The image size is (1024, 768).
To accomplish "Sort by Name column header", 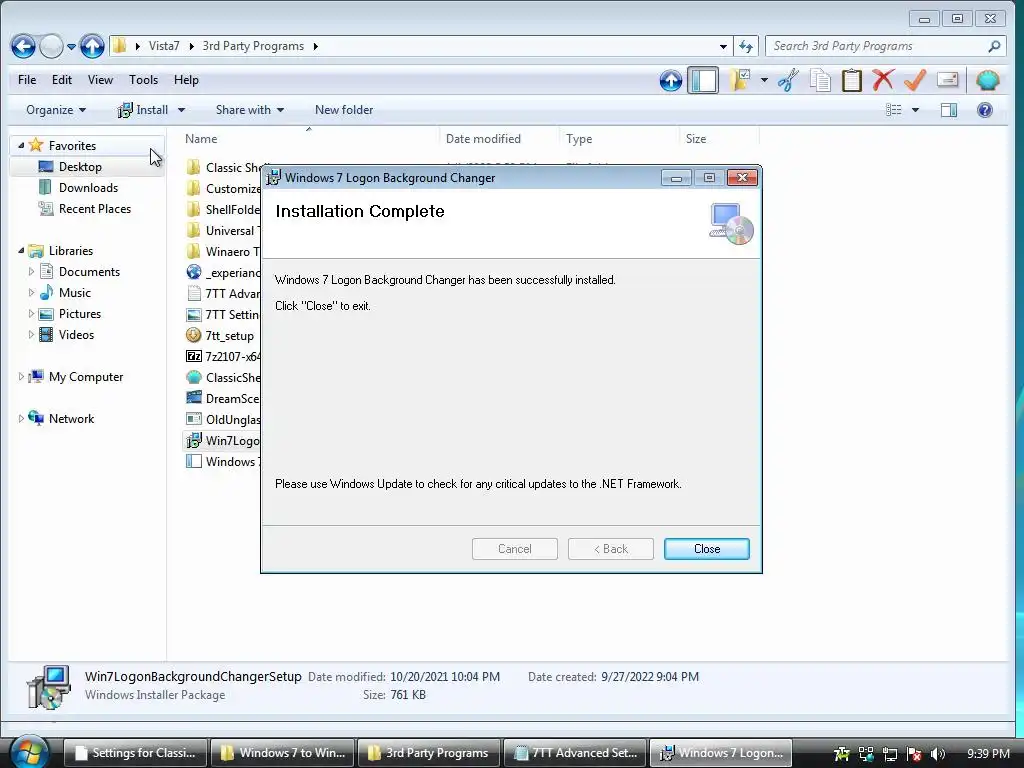I will [x=201, y=138].
